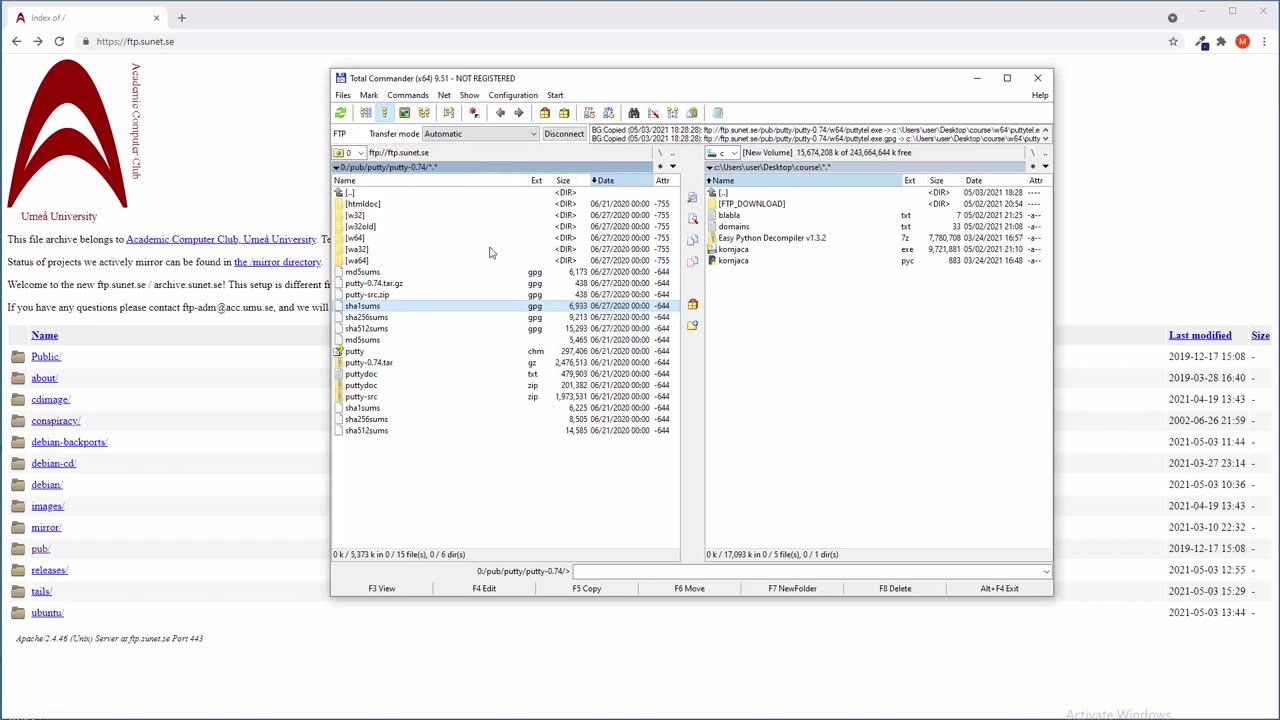Open the right panel drive c dropdown
This screenshot has height=720, width=1280.
tap(723, 153)
